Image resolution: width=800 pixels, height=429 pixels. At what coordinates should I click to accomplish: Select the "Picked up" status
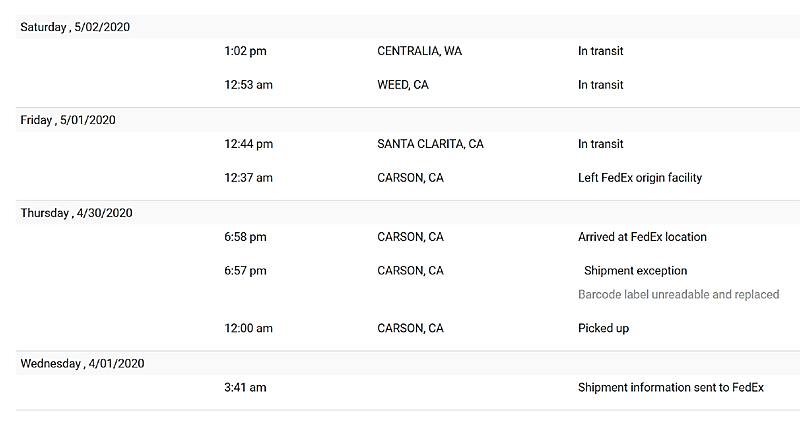point(603,328)
